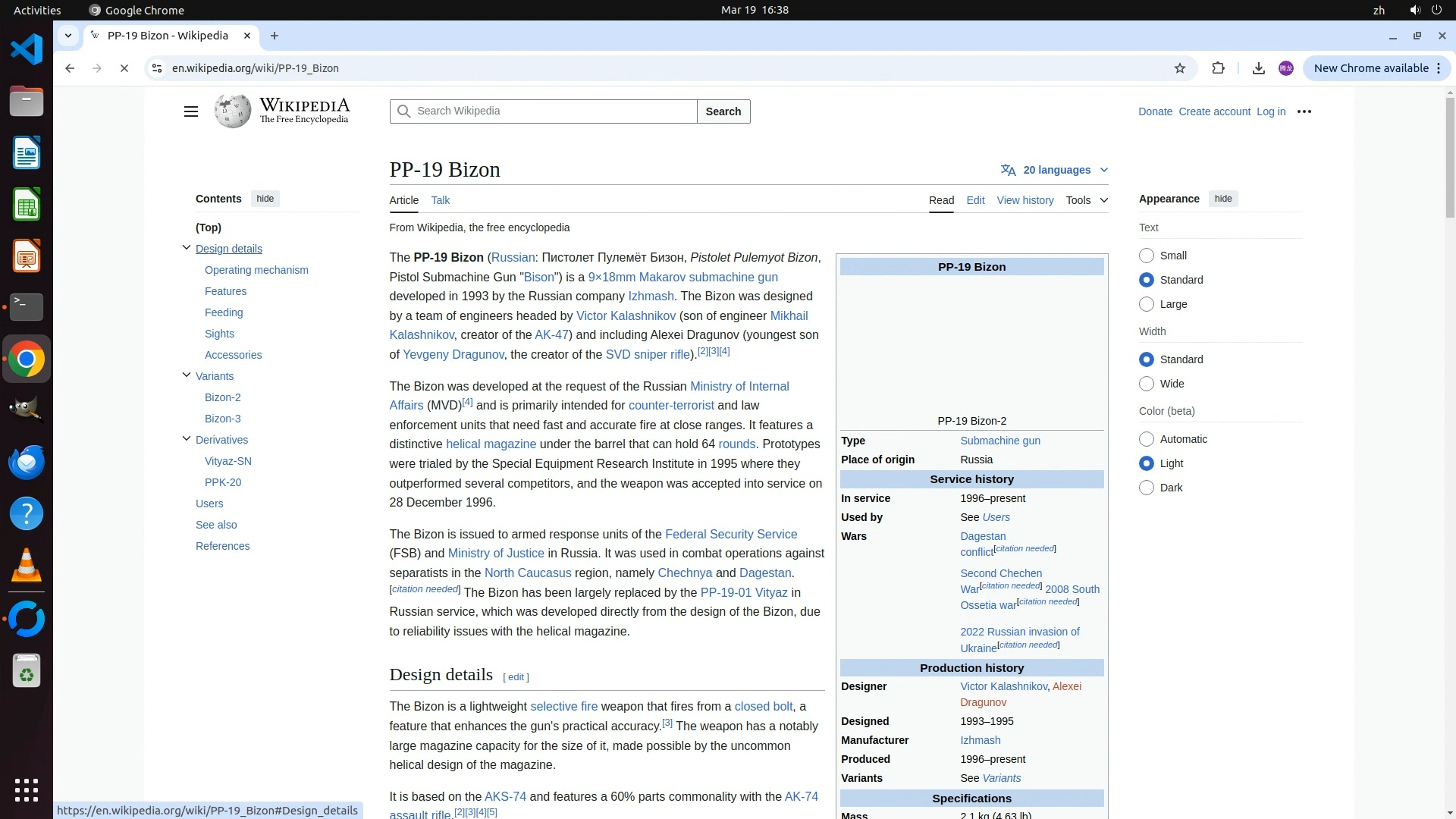Stop page loading with the X button
Image resolution: width=1456 pixels, height=819 pixels.
(124, 68)
